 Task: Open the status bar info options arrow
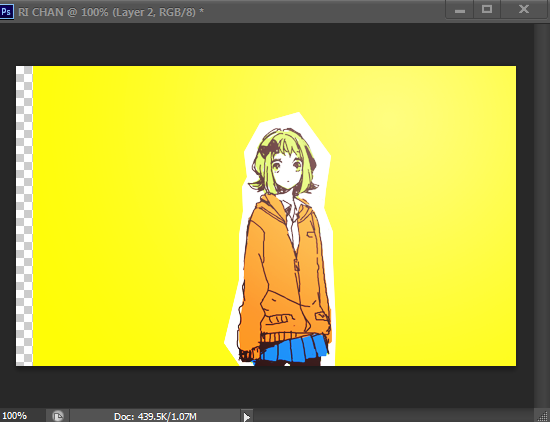(x=247, y=416)
